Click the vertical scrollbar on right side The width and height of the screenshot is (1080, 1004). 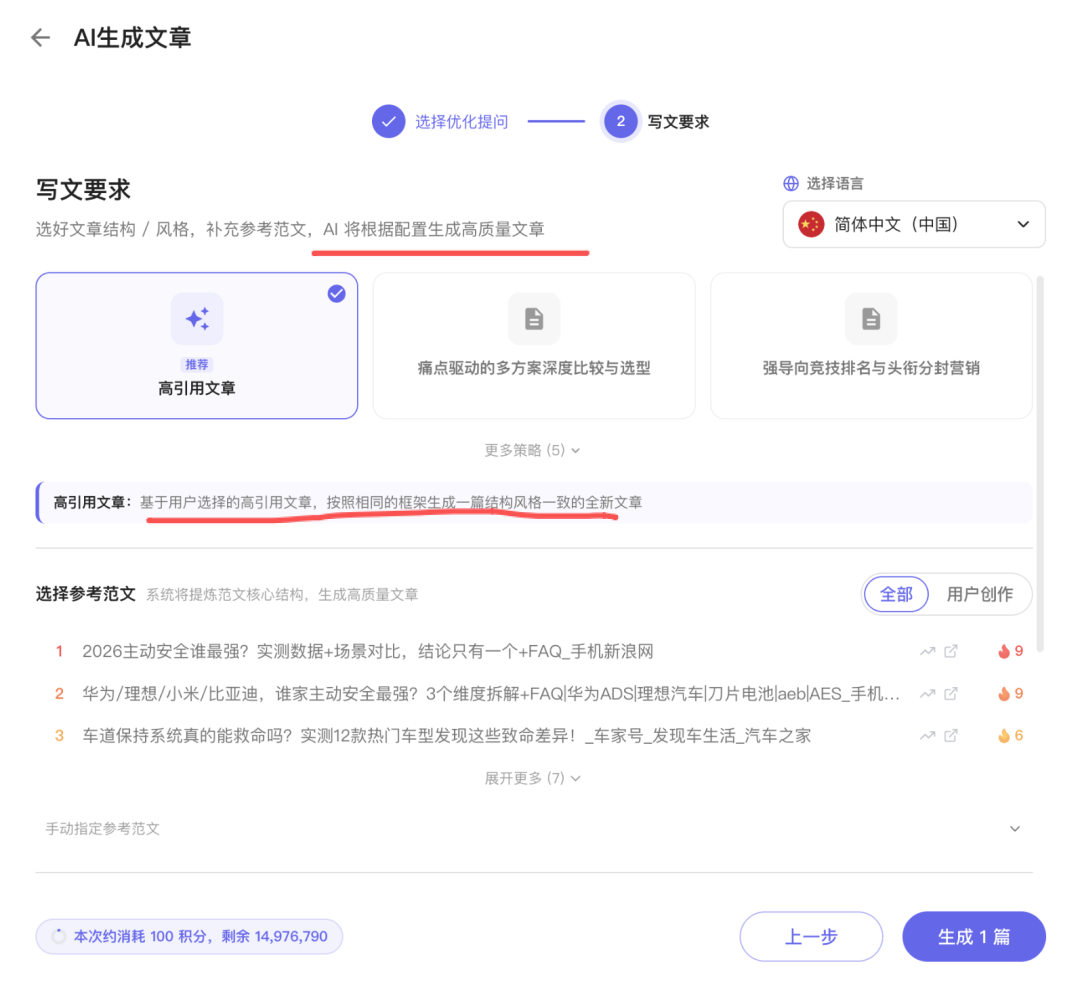(1040, 463)
